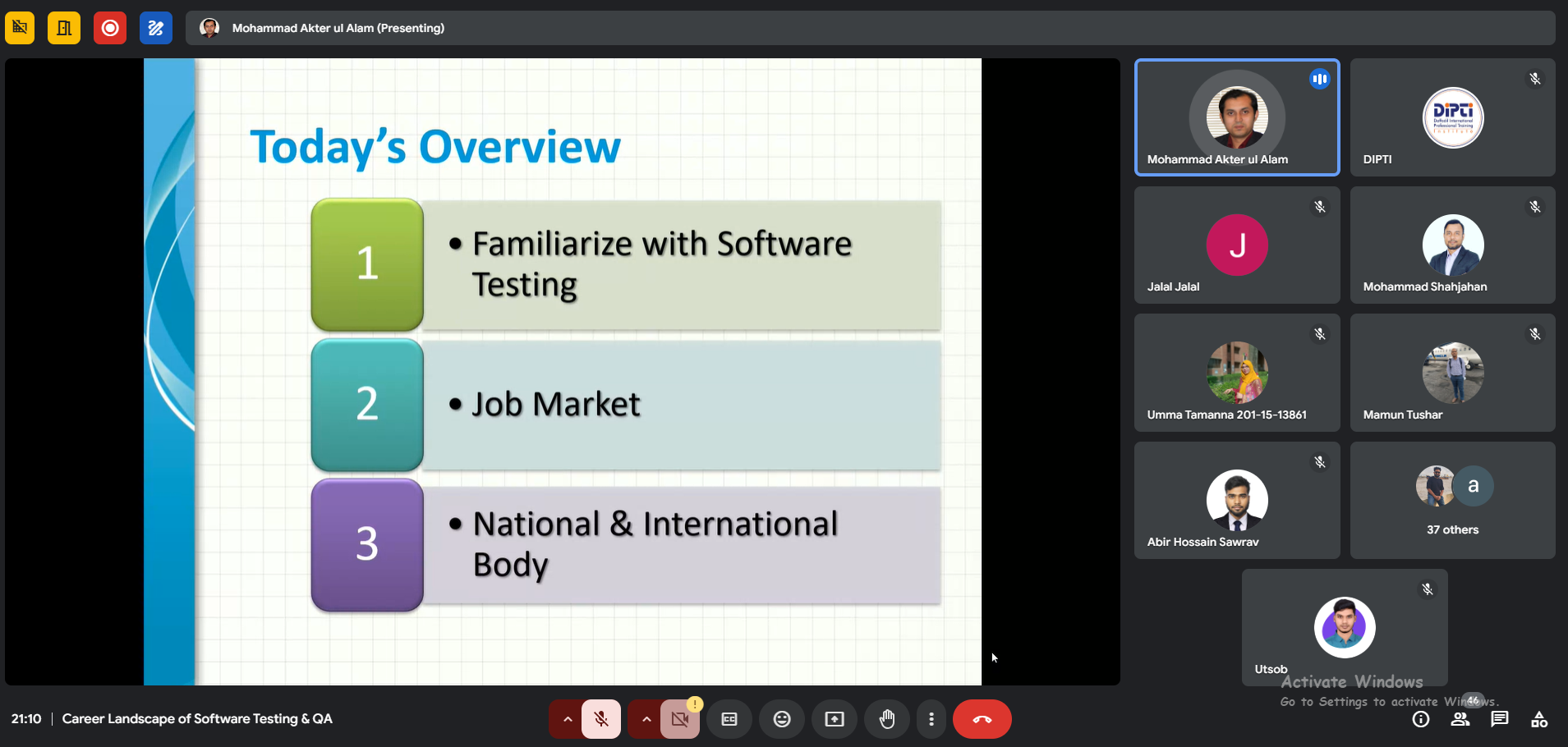
Task: Click the red record extension icon
Action: tap(109, 28)
